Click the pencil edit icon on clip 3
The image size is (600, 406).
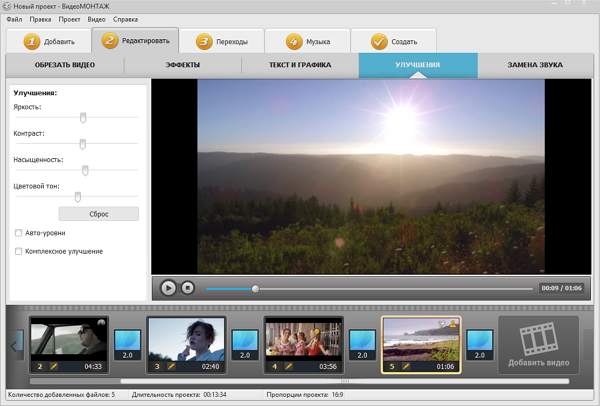pos(171,367)
